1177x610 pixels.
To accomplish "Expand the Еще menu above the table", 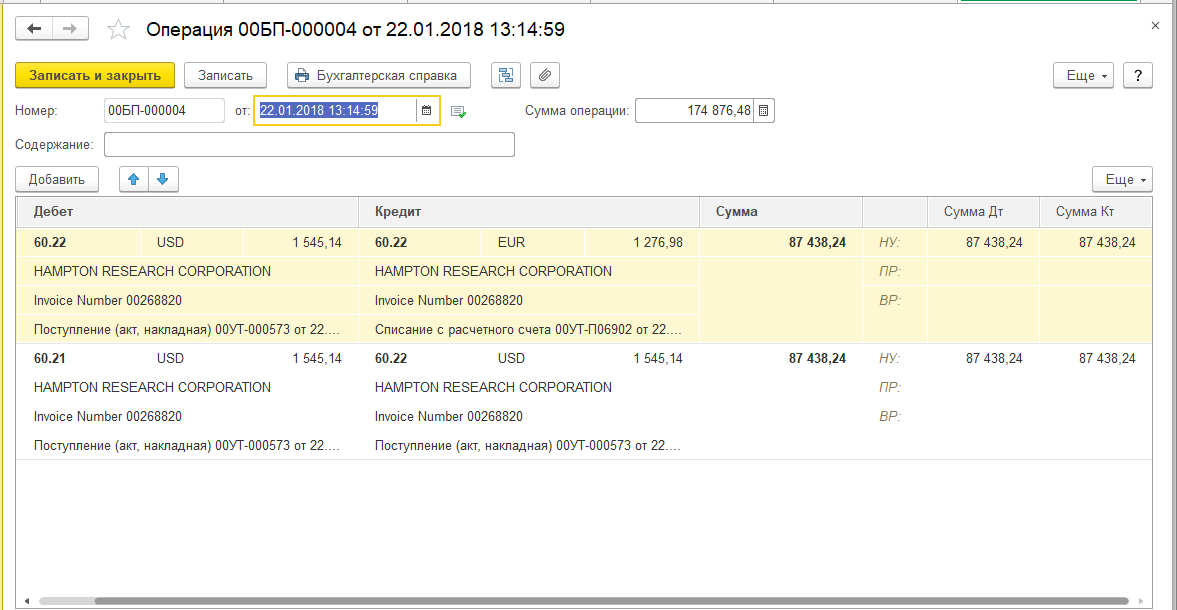I will pos(1122,180).
